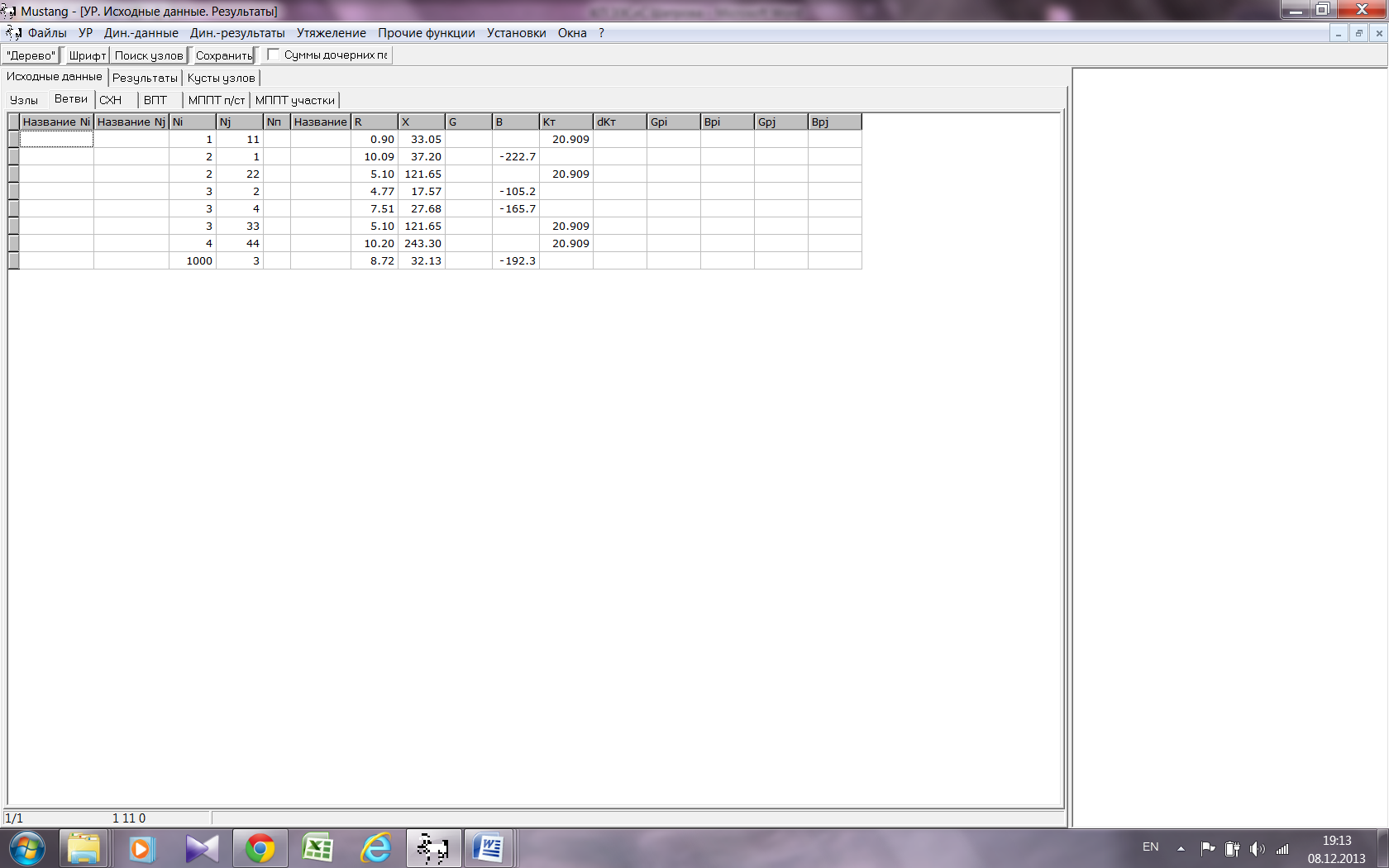Click the Kт column header

566,122
